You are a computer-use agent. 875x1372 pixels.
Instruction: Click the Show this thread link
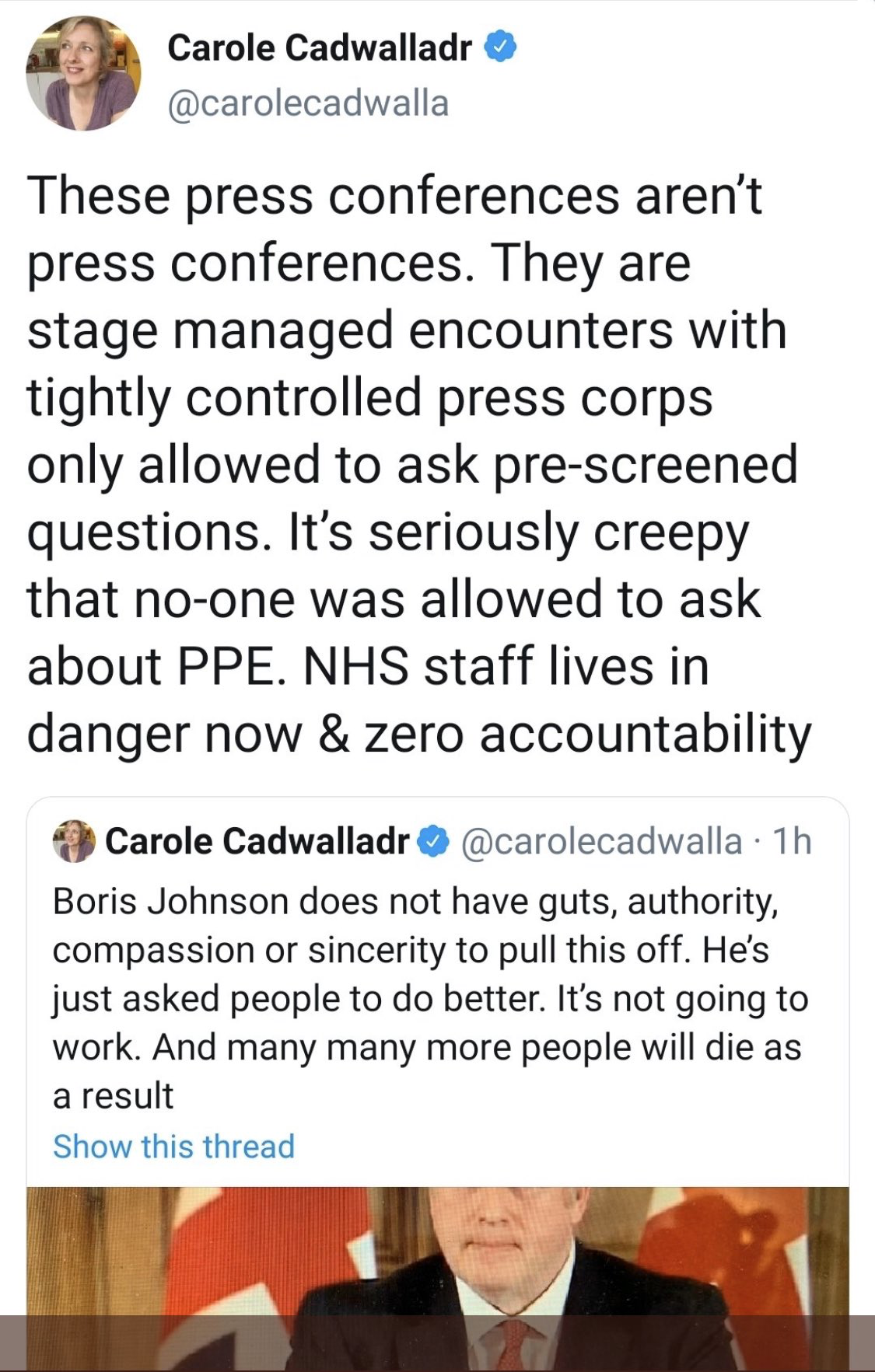[173, 1147]
